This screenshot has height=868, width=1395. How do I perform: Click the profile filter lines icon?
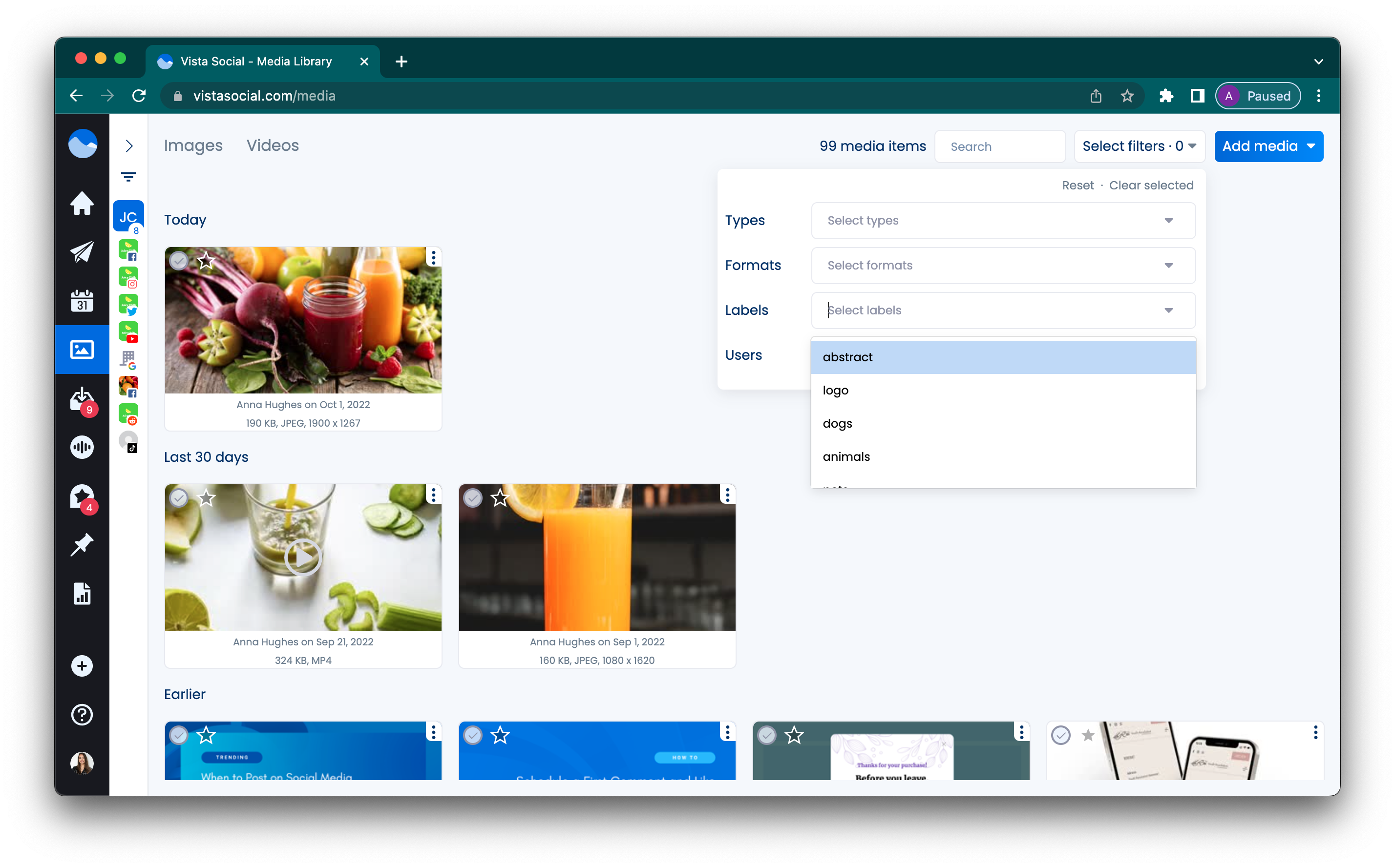point(128,177)
